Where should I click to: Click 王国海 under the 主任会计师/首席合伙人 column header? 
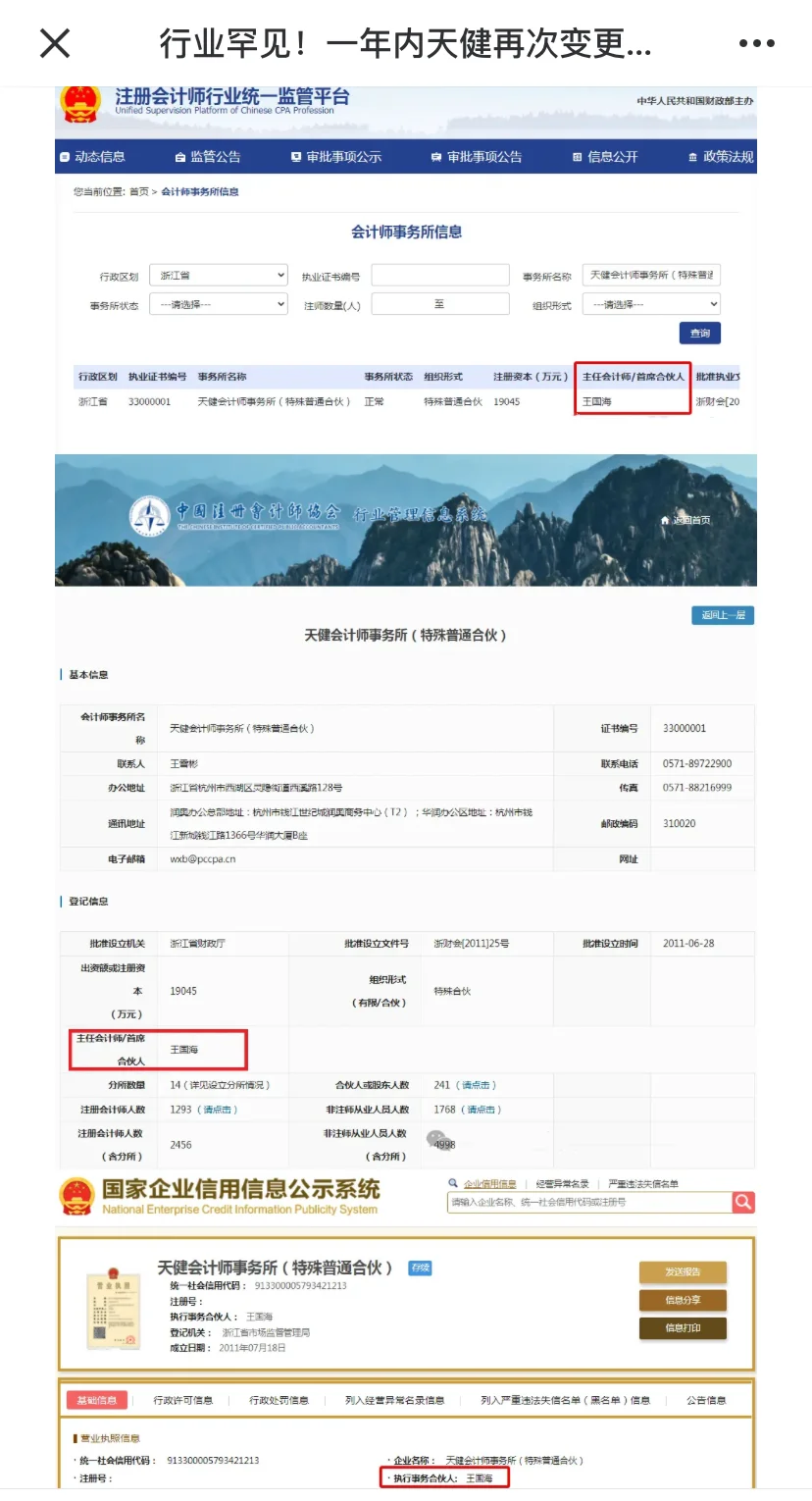point(596,402)
